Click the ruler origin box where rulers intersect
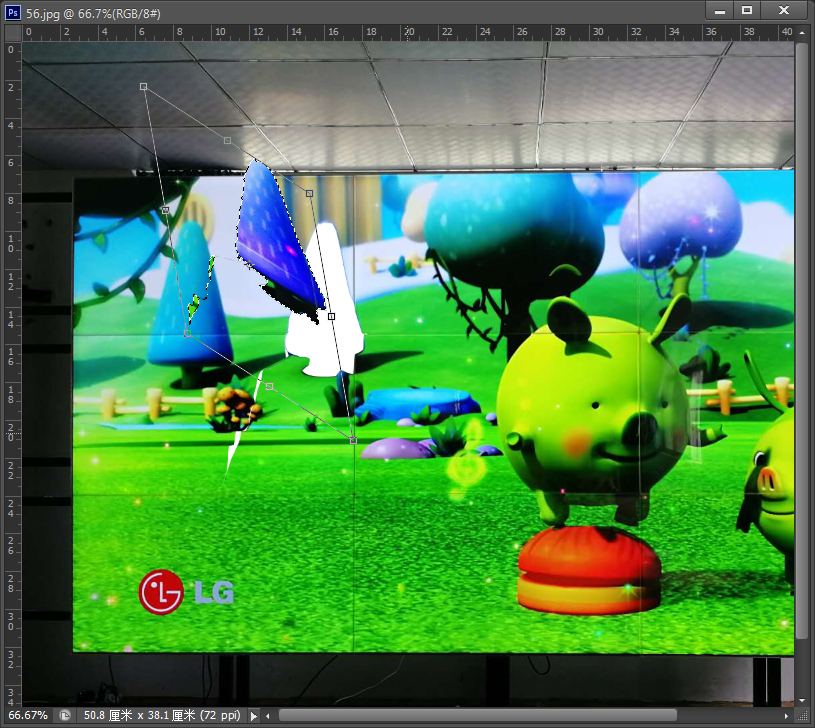Image resolution: width=815 pixels, height=728 pixels. (13, 32)
